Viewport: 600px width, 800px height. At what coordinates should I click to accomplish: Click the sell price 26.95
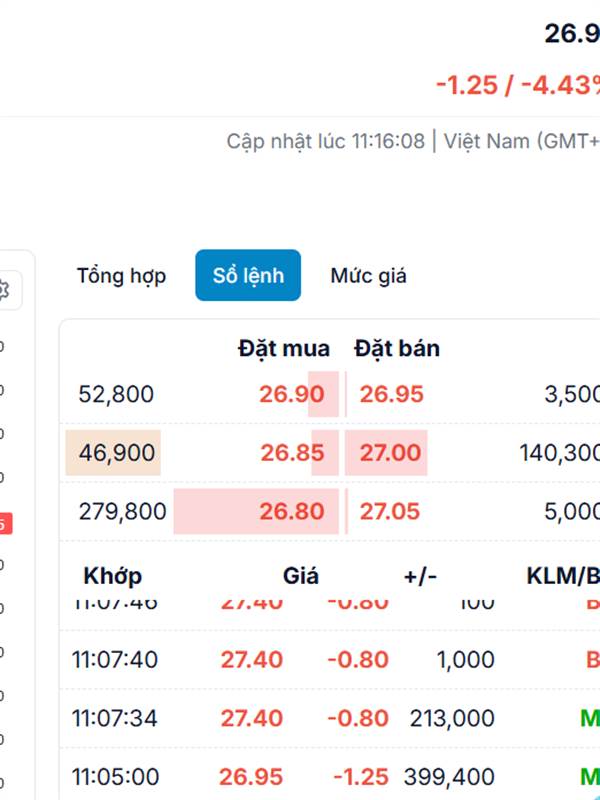tap(391, 394)
